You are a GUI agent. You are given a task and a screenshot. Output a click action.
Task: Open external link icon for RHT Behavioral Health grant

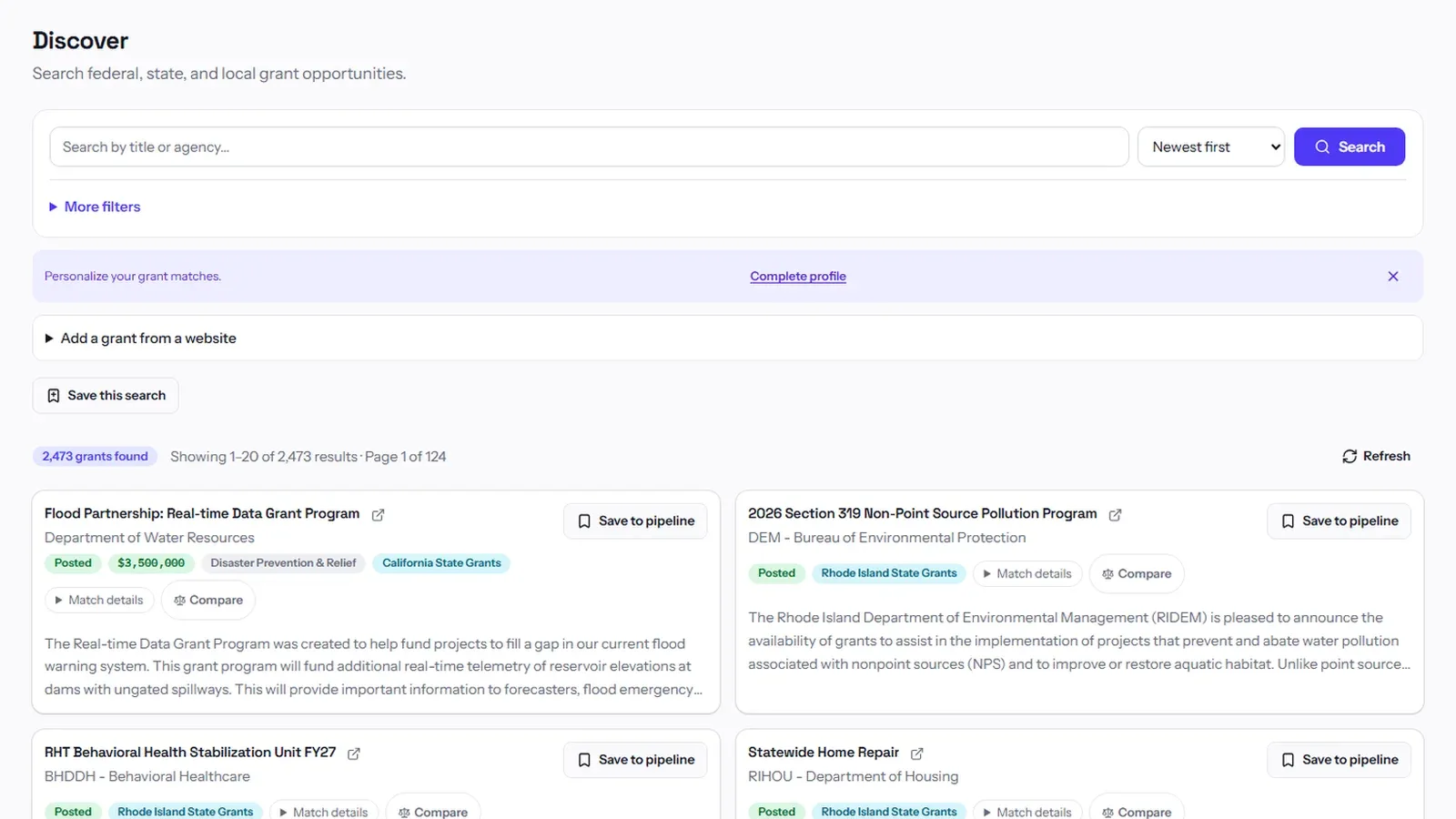[354, 753]
